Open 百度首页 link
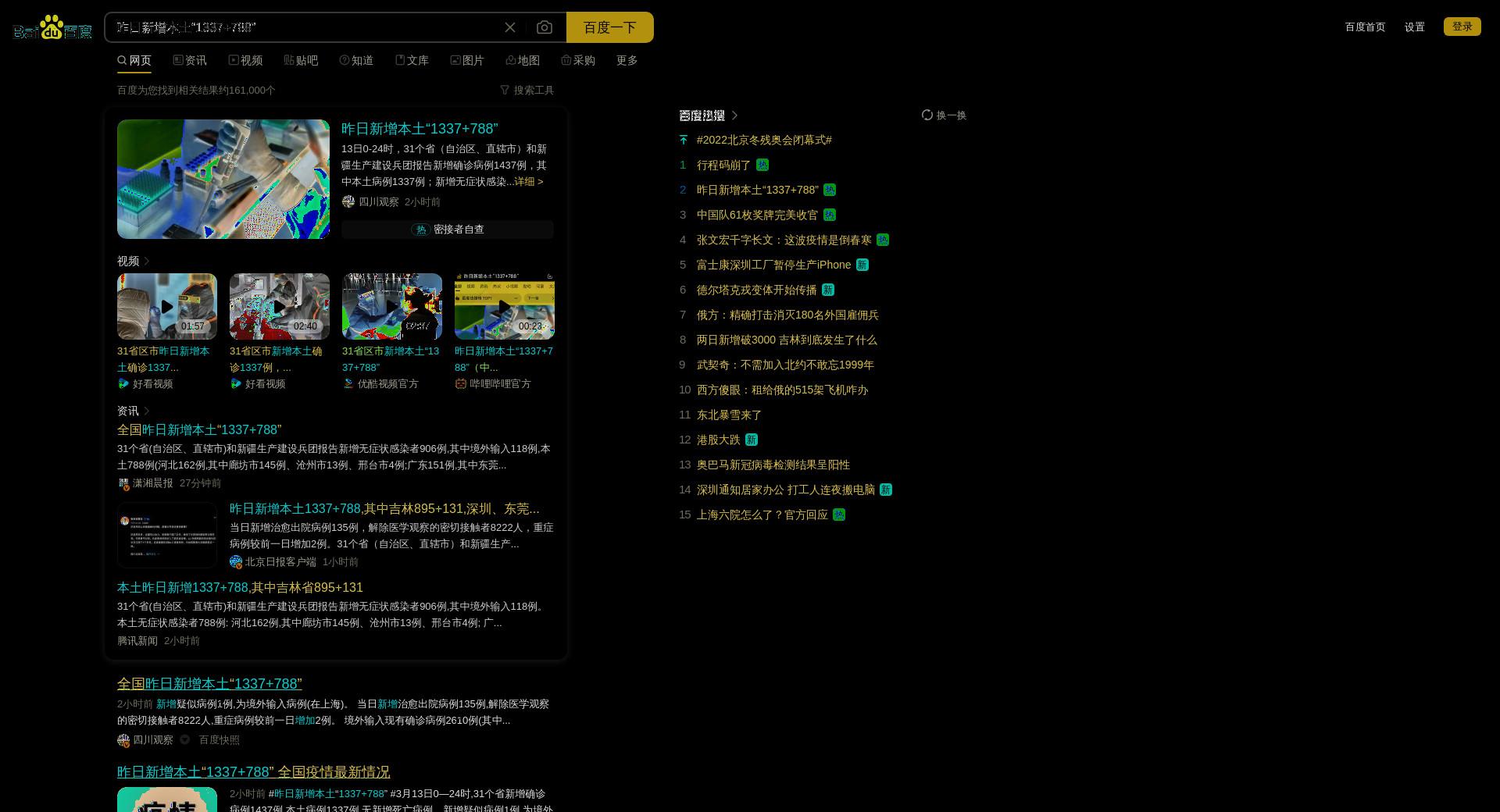Viewport: 1500px width, 812px height. pos(1365,27)
